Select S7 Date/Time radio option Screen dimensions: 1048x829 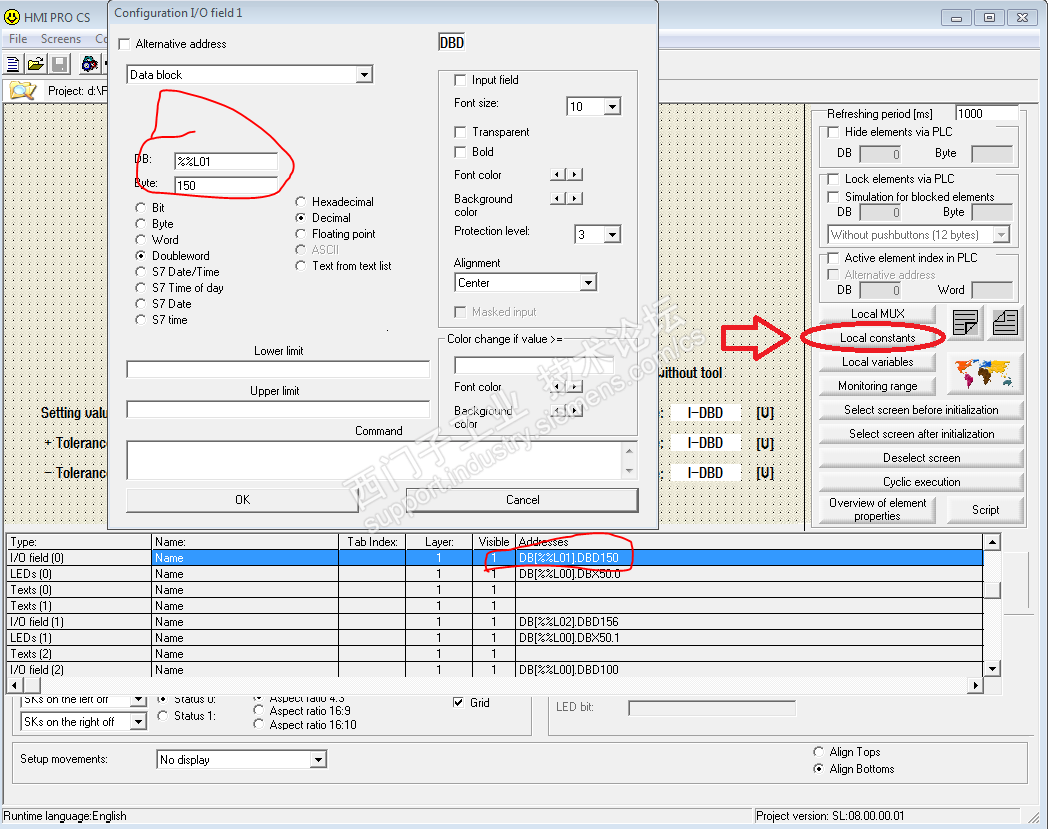pos(140,272)
